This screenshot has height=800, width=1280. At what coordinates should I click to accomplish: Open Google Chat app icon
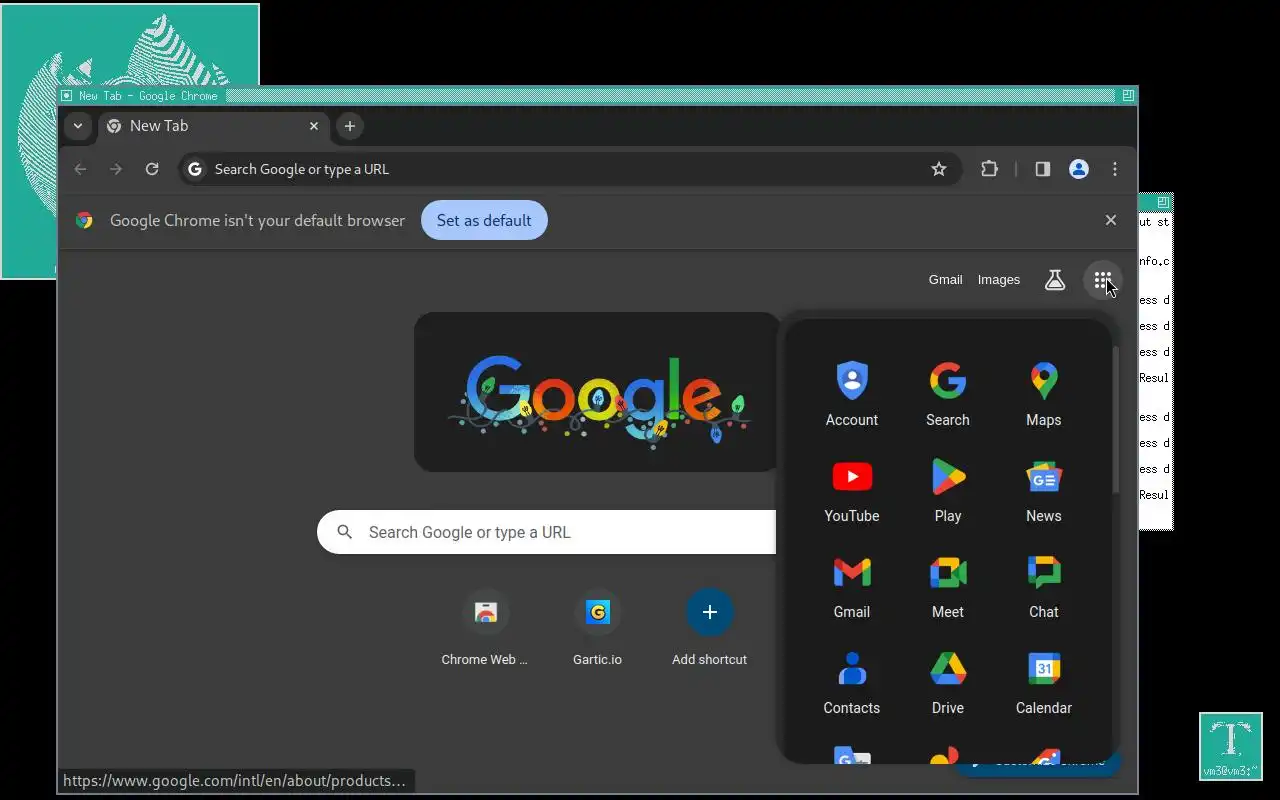(1043, 586)
